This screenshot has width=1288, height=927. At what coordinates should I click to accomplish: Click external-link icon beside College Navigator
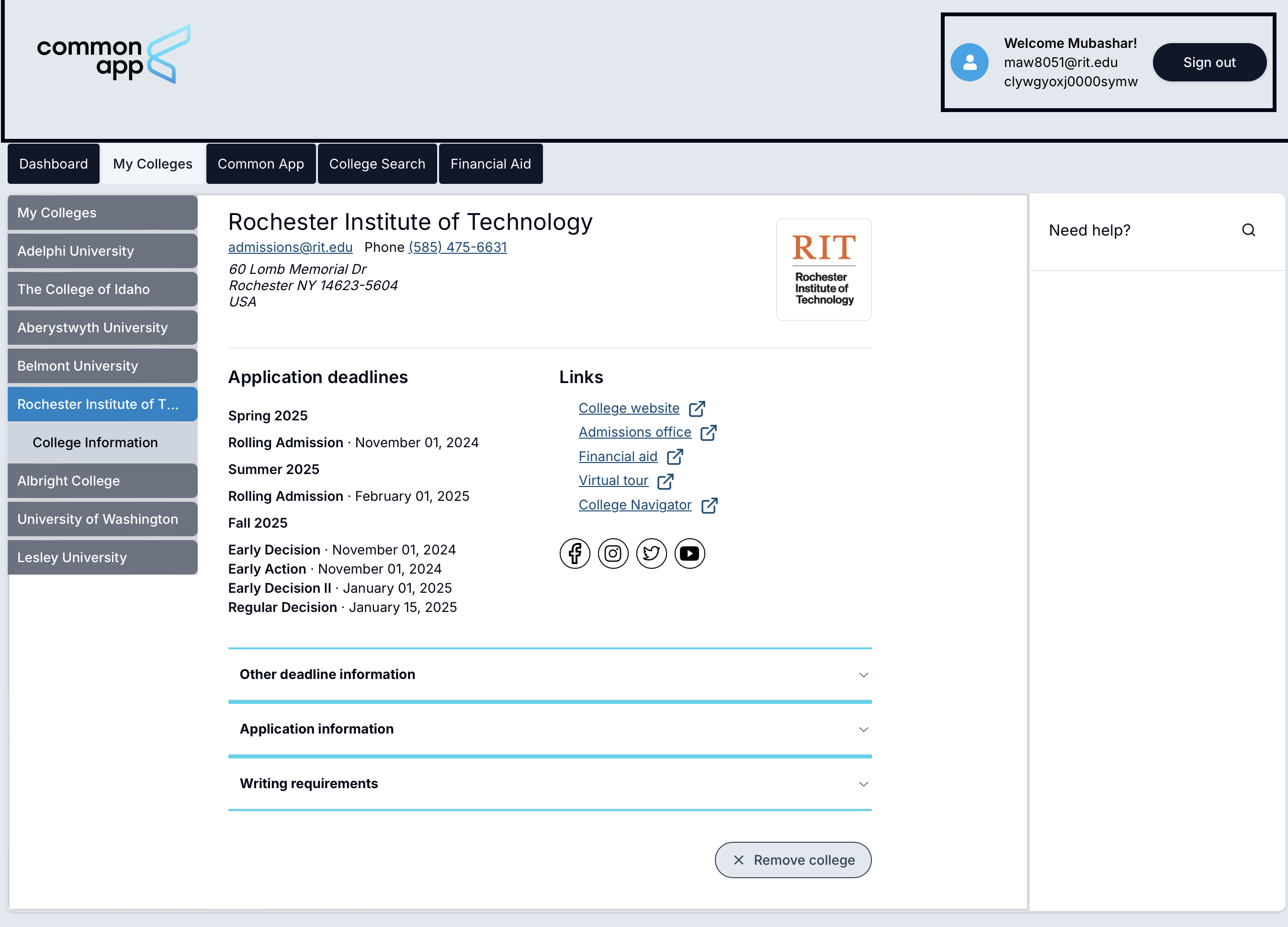tap(709, 506)
